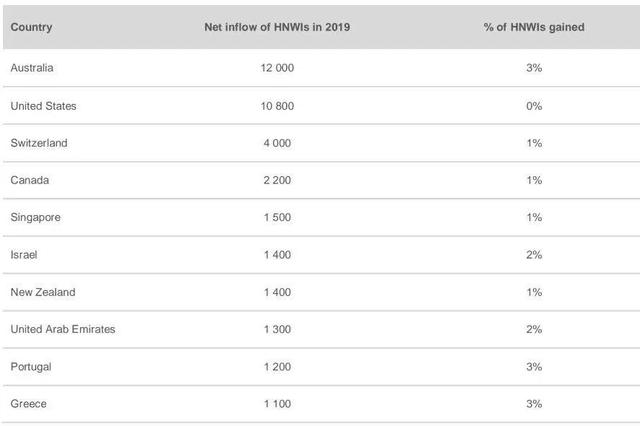Select the Israel row label

24,255
